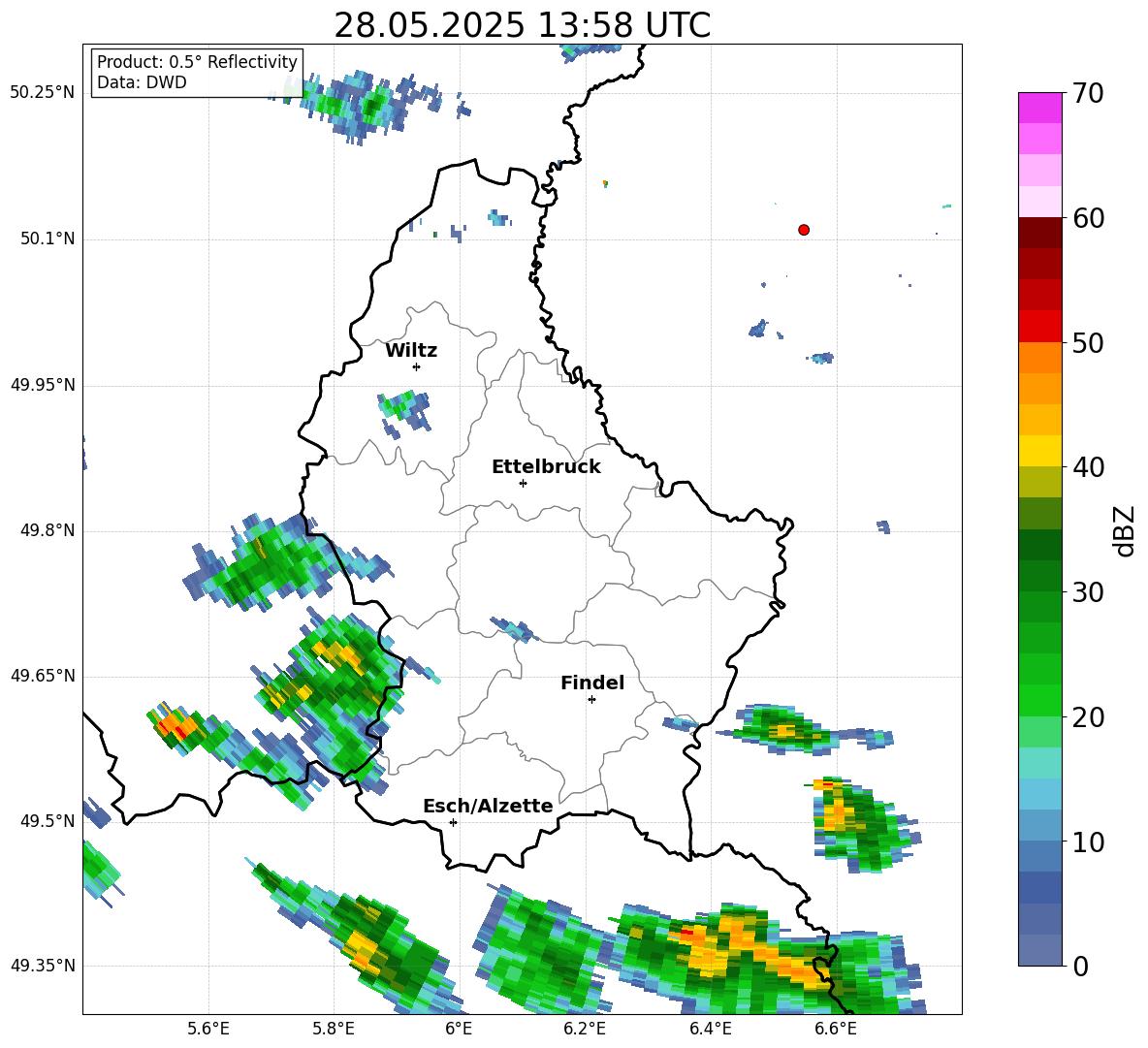Click the colorbar 20 tick label
Image resolution: width=1148 pixels, height=1048 pixels.
click(1088, 717)
